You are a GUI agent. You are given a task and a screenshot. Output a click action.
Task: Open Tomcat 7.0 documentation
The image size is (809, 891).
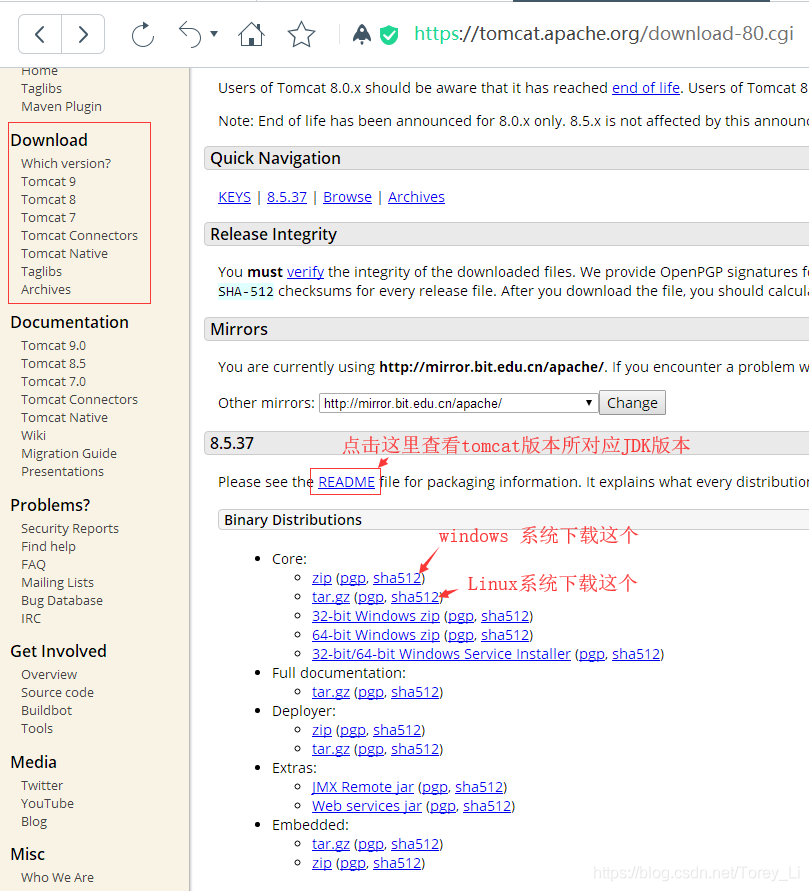tap(53, 382)
